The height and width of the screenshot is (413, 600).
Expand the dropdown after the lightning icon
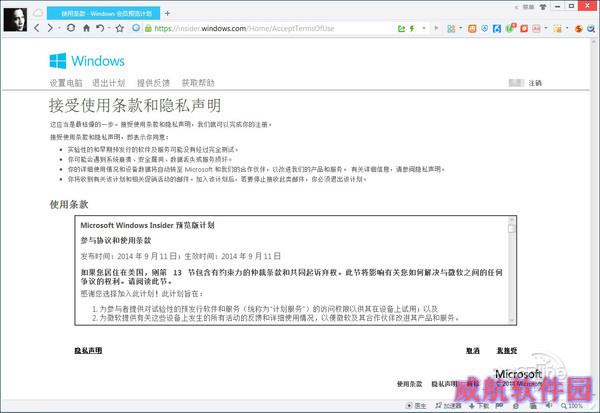(424, 28)
